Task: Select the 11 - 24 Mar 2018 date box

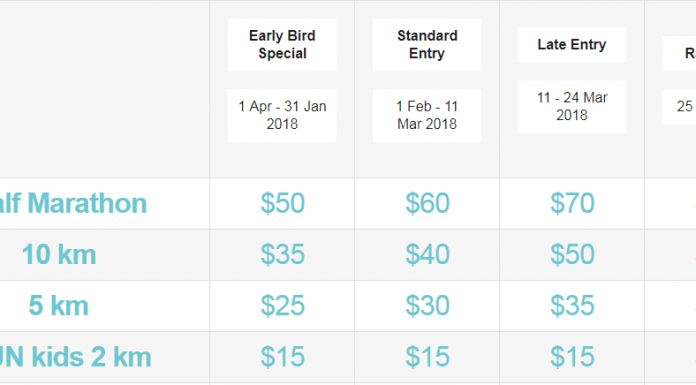Action: point(572,107)
